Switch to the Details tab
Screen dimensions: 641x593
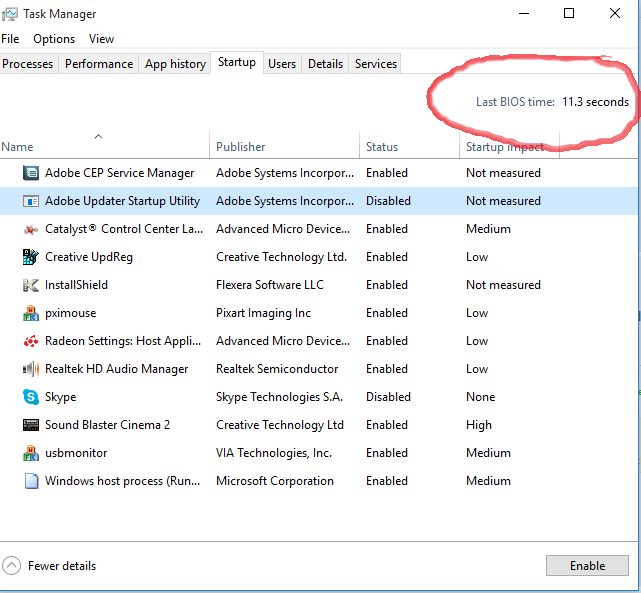pyautogui.click(x=325, y=64)
